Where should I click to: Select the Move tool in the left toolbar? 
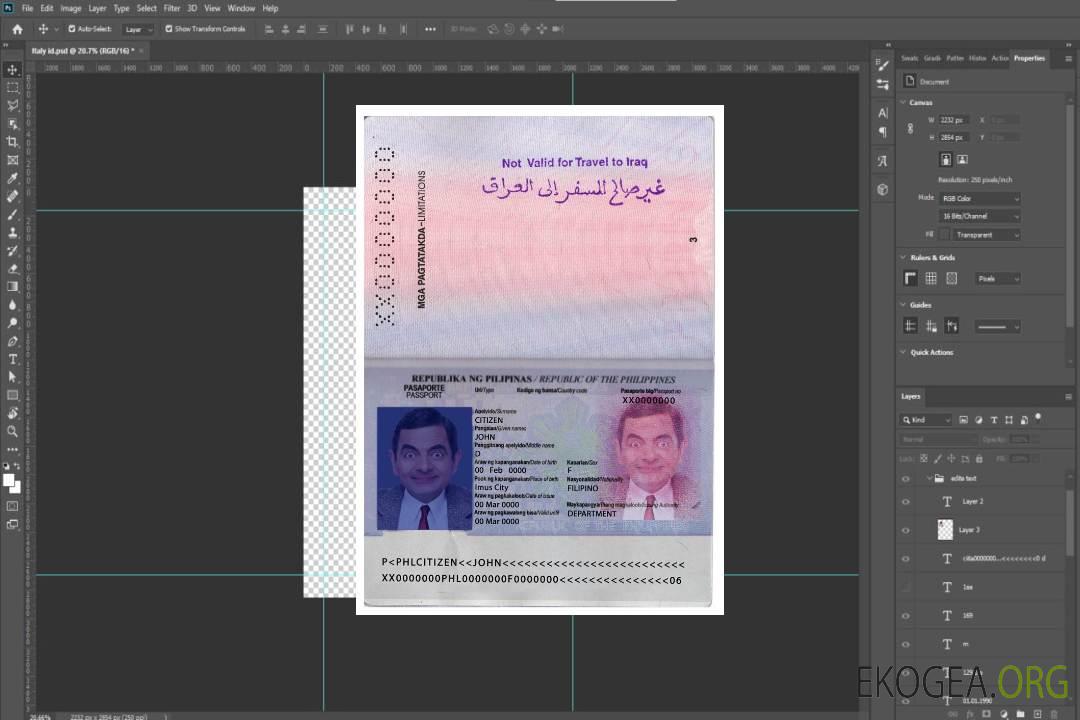click(12, 70)
